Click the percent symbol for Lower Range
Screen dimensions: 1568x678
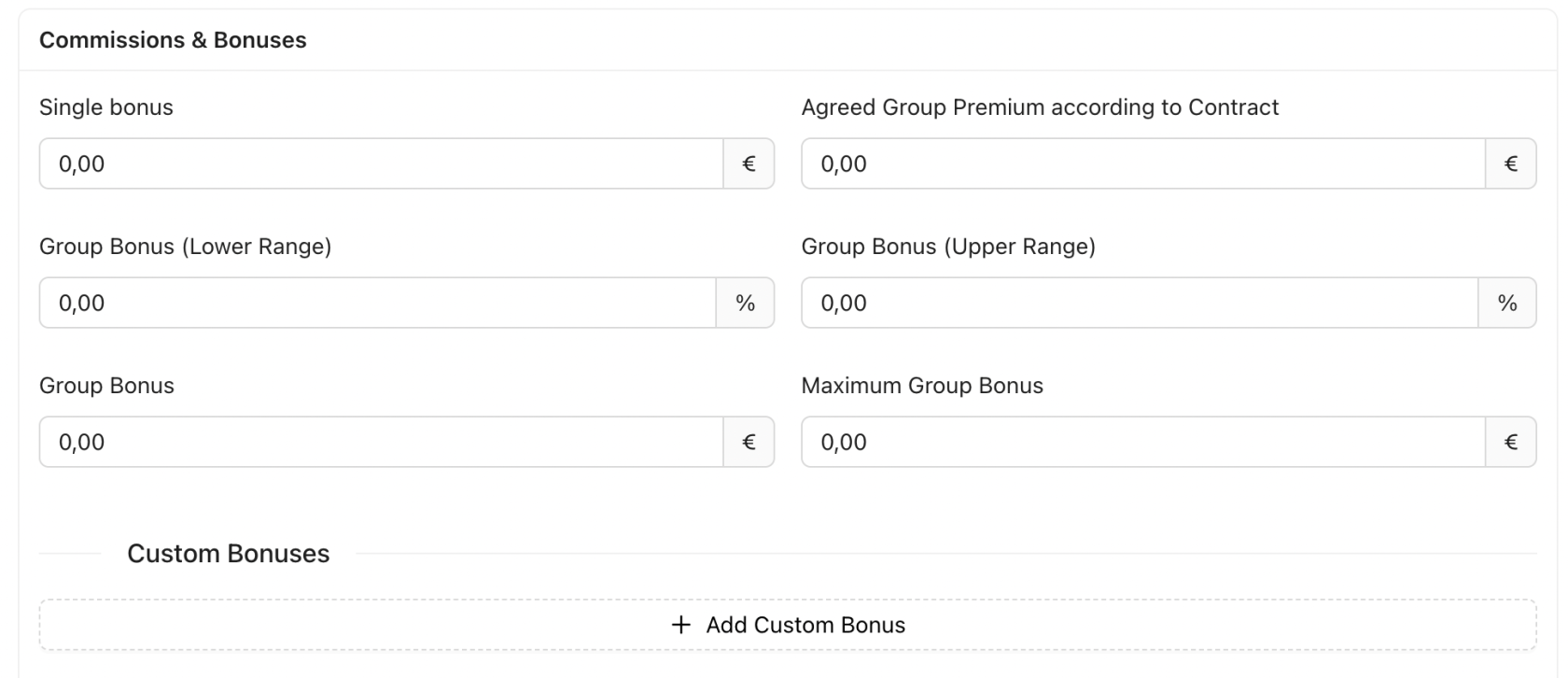(745, 303)
